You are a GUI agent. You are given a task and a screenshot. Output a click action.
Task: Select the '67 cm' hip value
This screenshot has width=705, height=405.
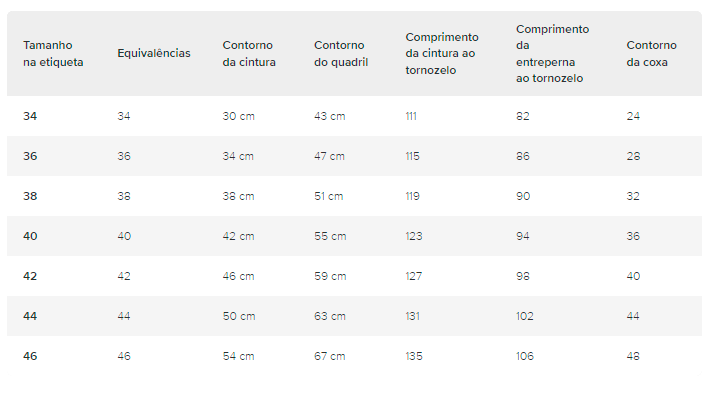330,356
